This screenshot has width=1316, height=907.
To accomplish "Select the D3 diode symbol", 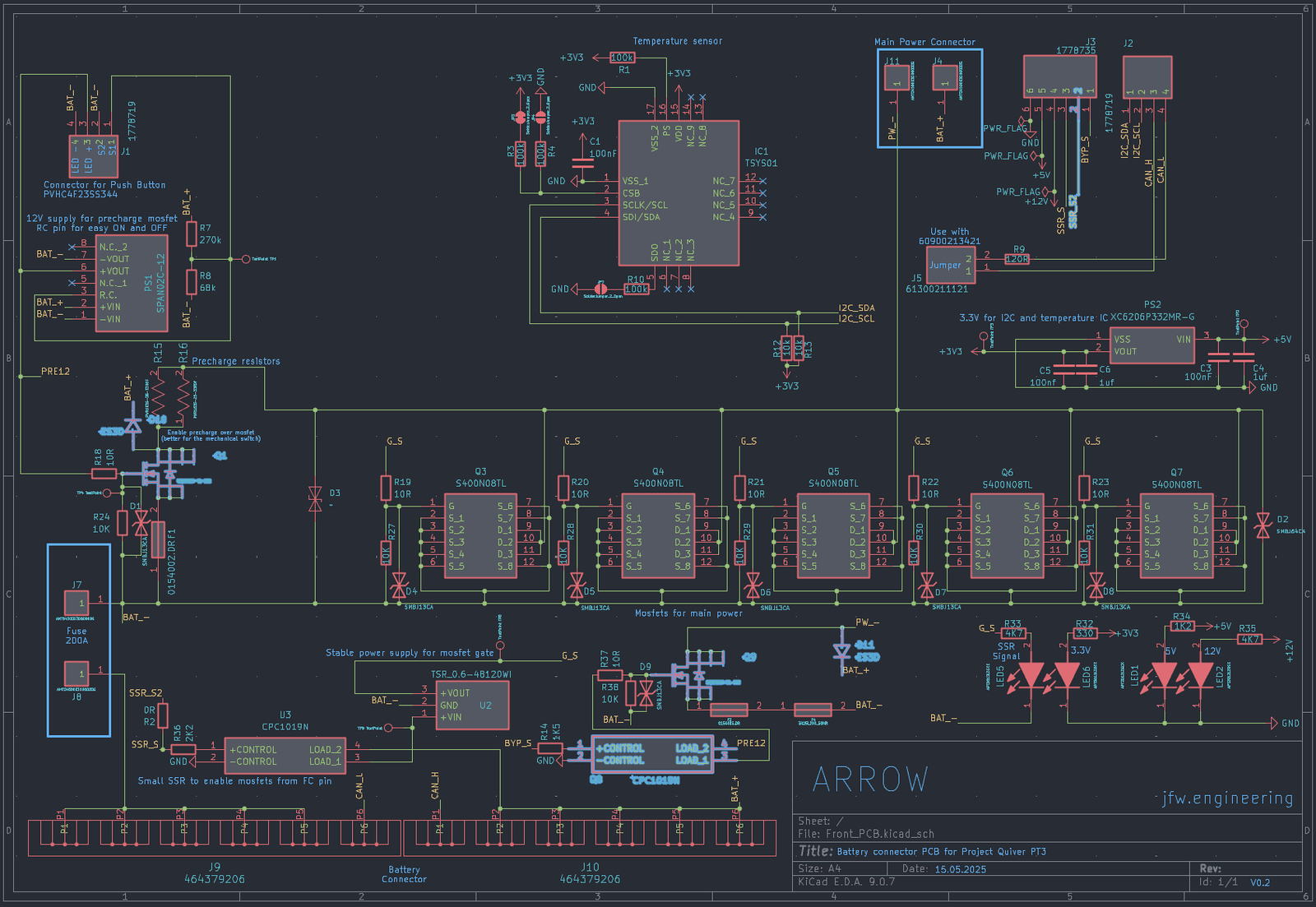I will tap(315, 498).
